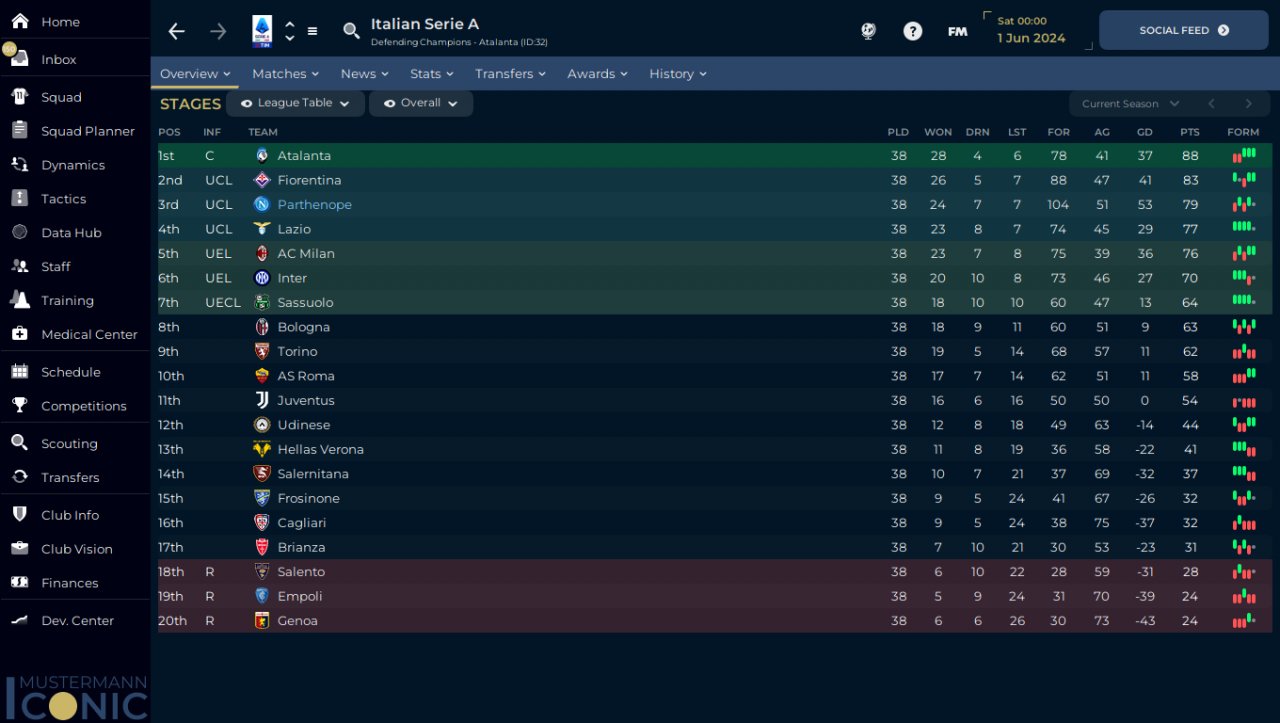1280x723 pixels.
Task: Click the Serie A league logo
Action: [x=262, y=31]
